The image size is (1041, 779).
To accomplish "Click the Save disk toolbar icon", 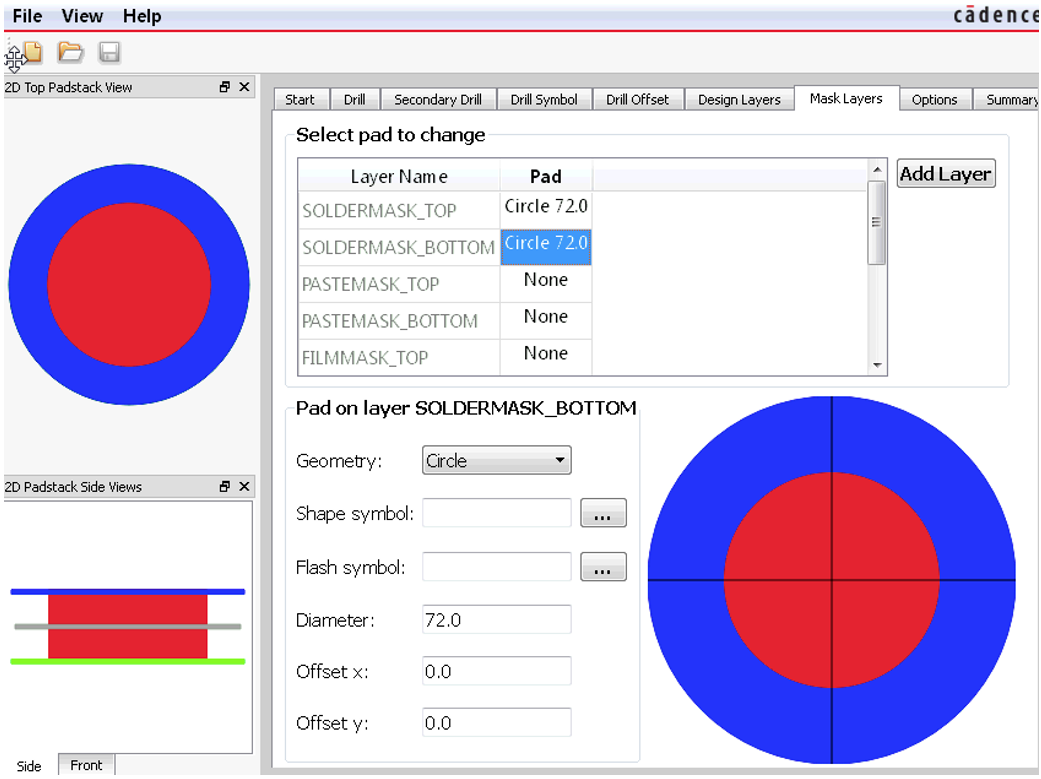I will [x=109, y=53].
